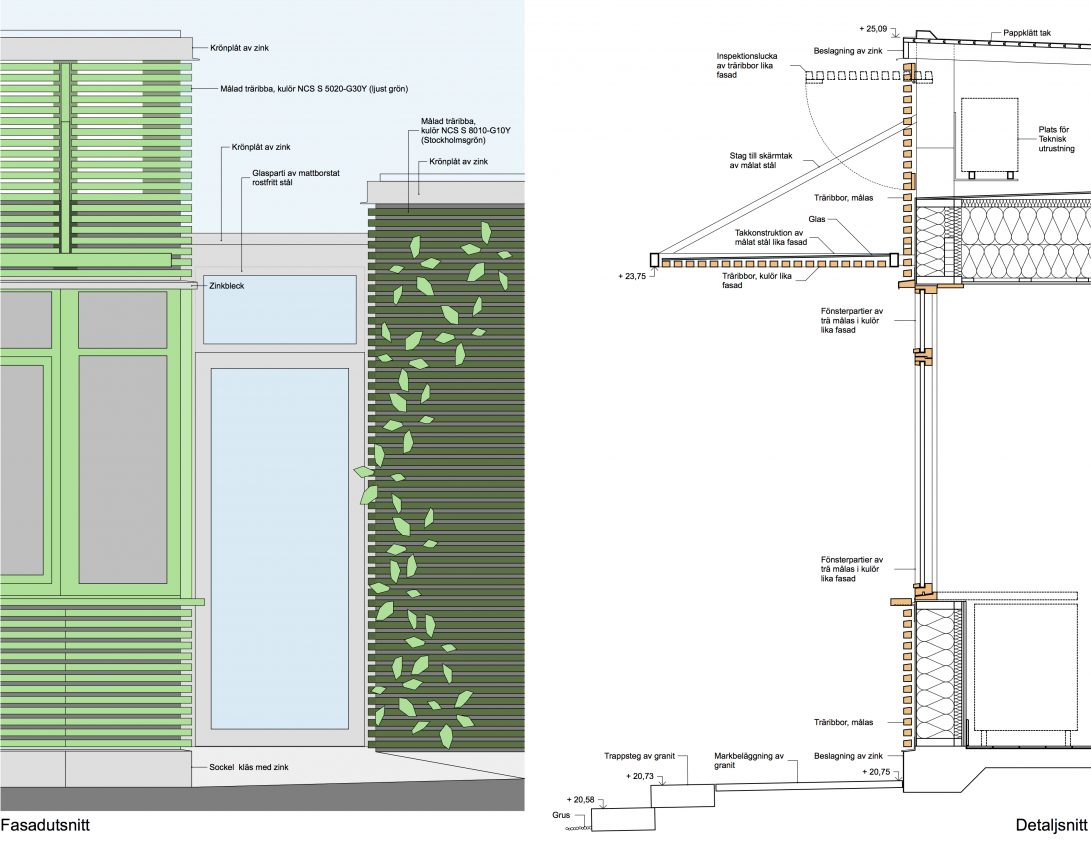
Task: Select the 'NCS S 8010-G10Y (Stockholmsgrön)' annotation
Action: 465,130
